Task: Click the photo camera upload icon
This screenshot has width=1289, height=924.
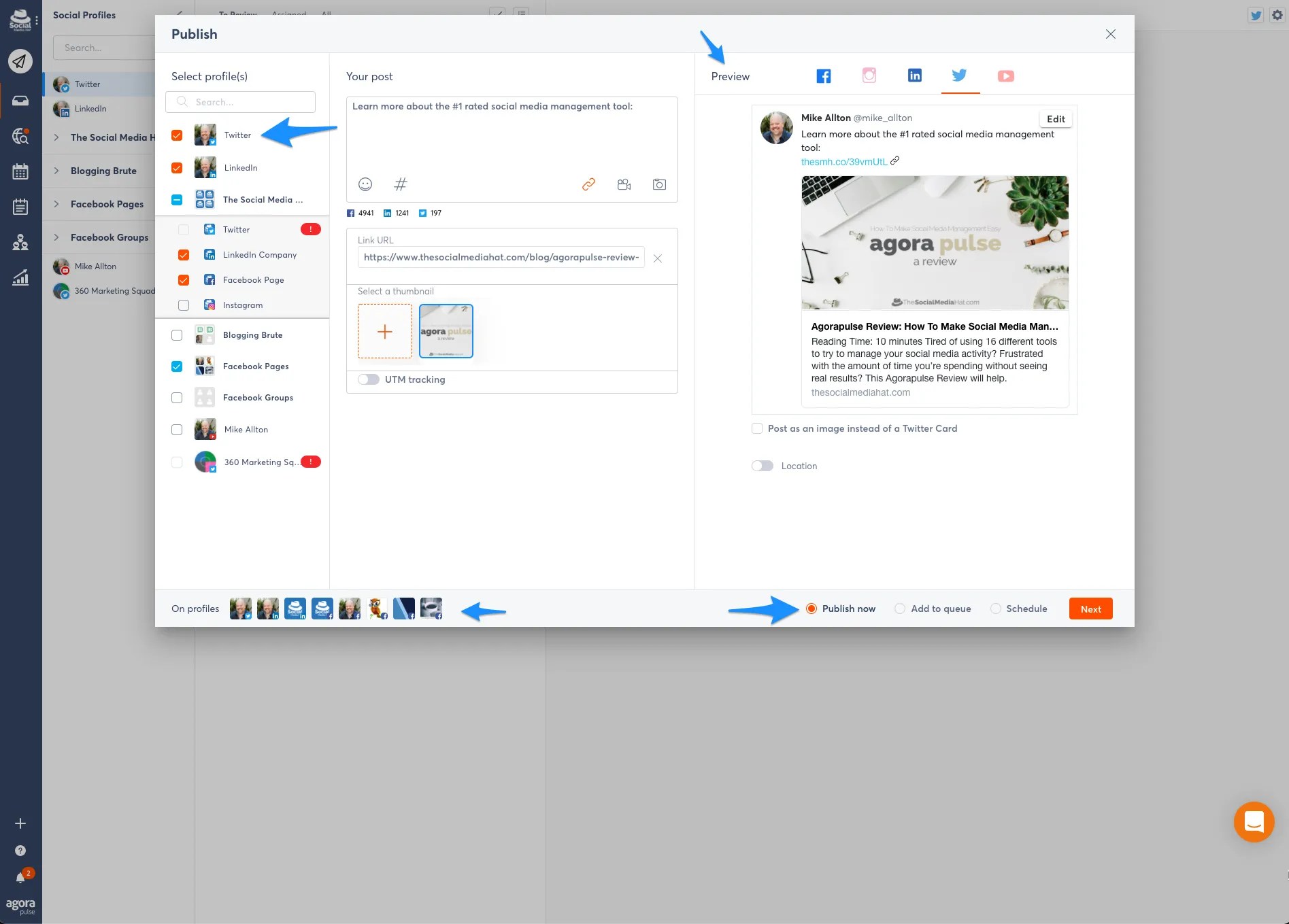Action: pyautogui.click(x=659, y=184)
